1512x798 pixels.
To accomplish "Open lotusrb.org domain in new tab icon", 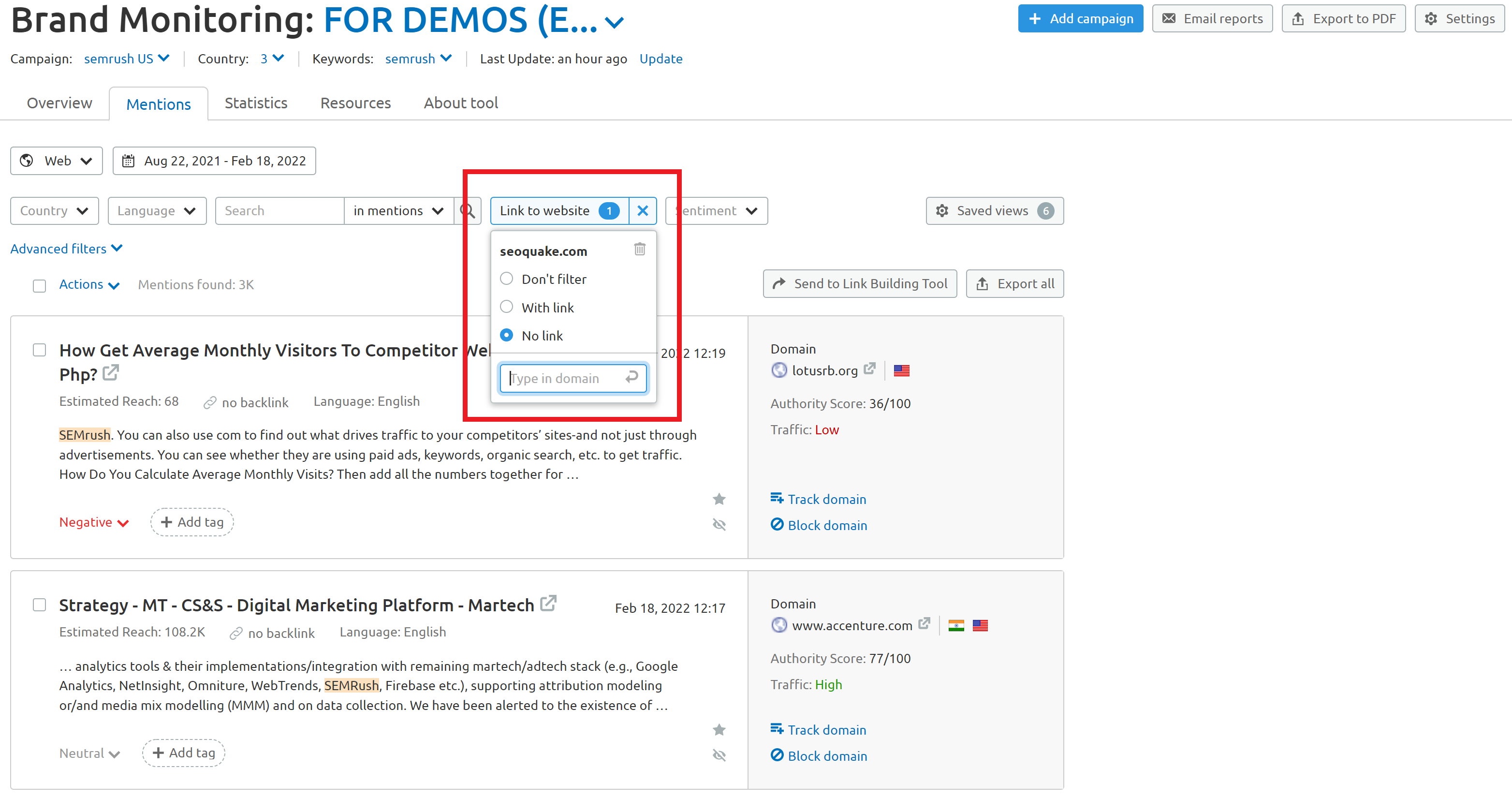I will tap(870, 369).
